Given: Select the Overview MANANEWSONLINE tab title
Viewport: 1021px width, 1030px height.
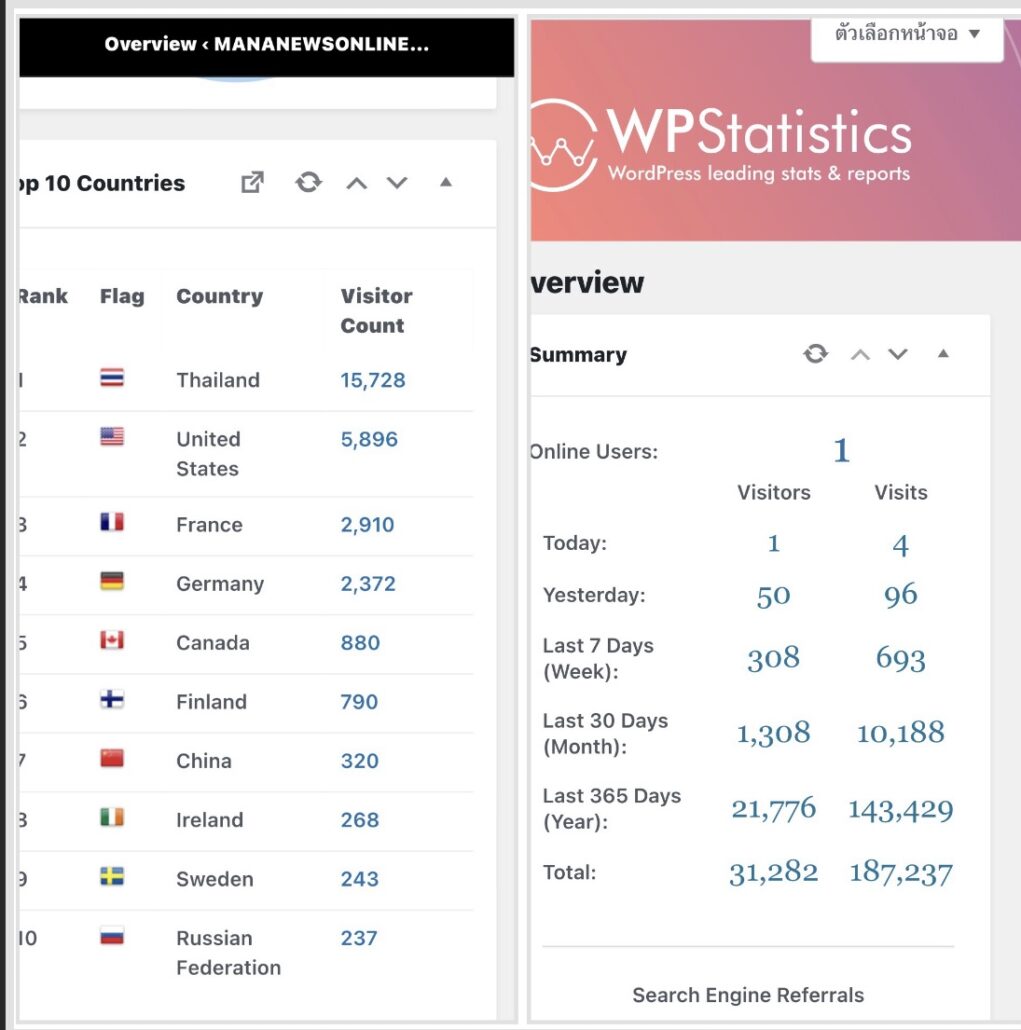Looking at the screenshot, I should coord(266,44).
